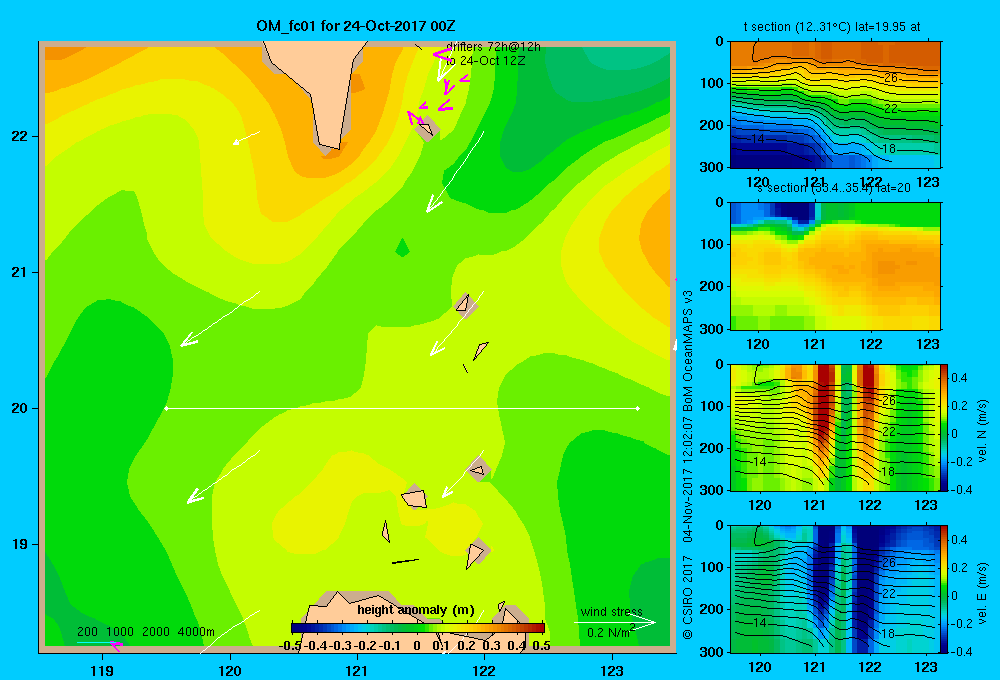The height and width of the screenshot is (680, 1000).
Task: Click the 'wind stress' legend label
Action: click(x=612, y=612)
